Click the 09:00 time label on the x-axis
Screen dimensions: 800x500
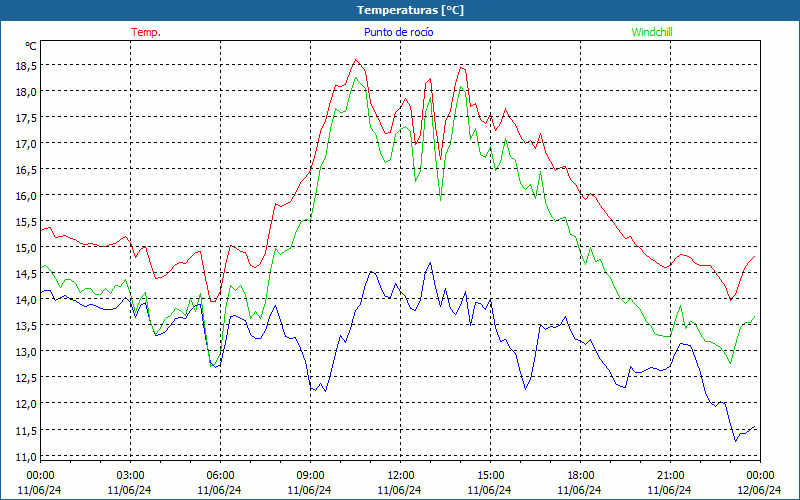click(310, 475)
